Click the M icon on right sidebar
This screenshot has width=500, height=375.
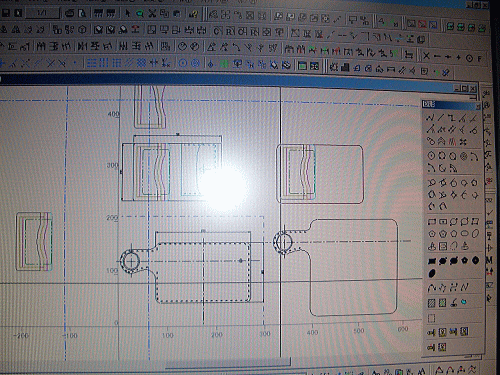[489, 260]
